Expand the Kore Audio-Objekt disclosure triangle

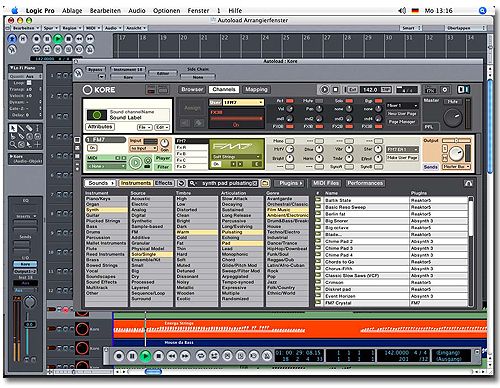click(12, 156)
